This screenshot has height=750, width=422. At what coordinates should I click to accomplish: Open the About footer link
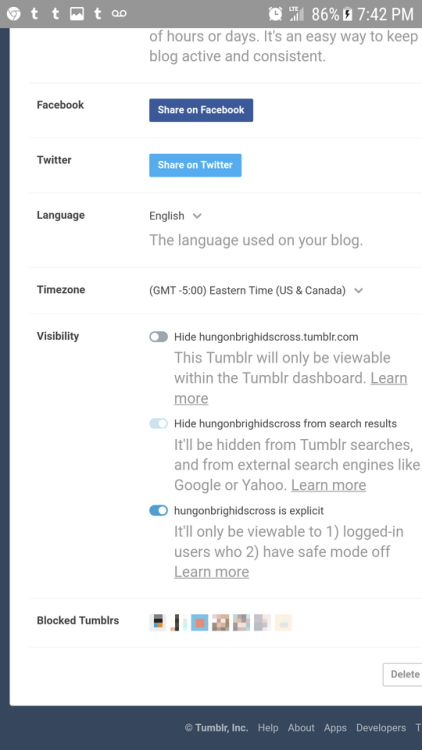(301, 728)
